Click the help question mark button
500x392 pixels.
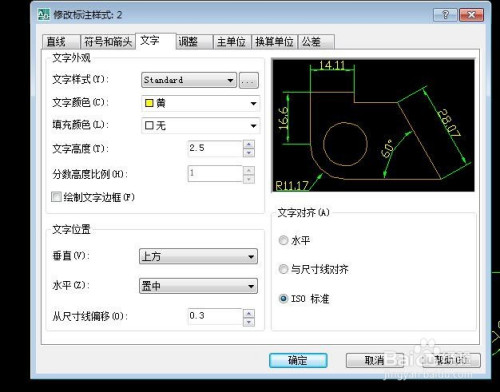coord(445,15)
